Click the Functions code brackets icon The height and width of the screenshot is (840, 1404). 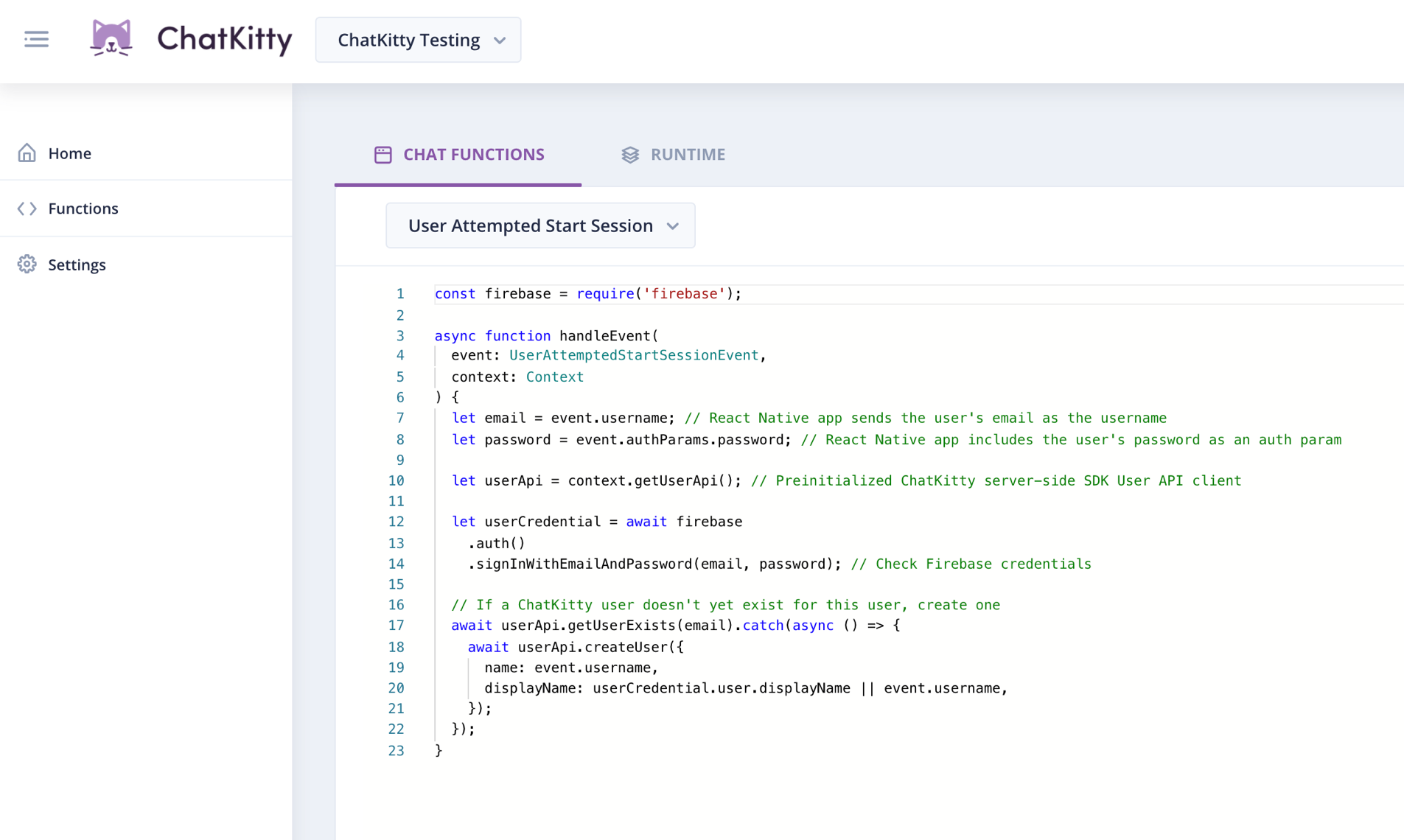point(27,209)
